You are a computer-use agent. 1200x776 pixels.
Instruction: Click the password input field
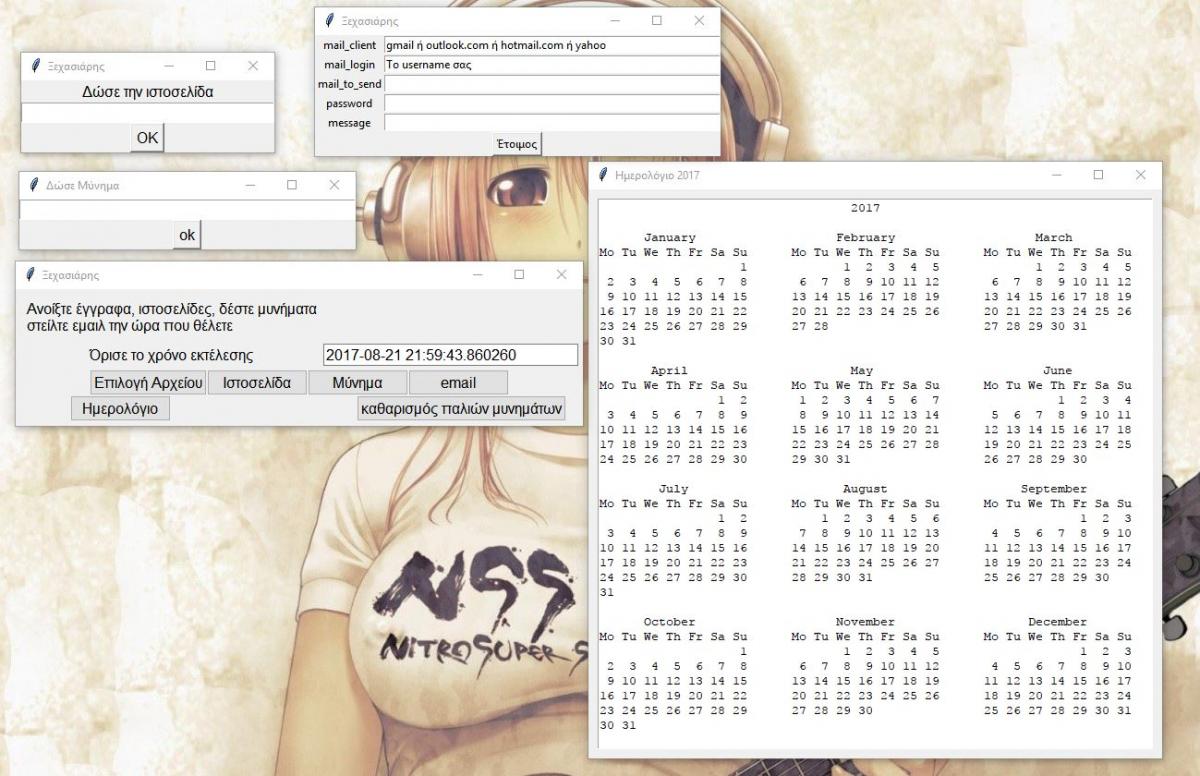tap(551, 103)
